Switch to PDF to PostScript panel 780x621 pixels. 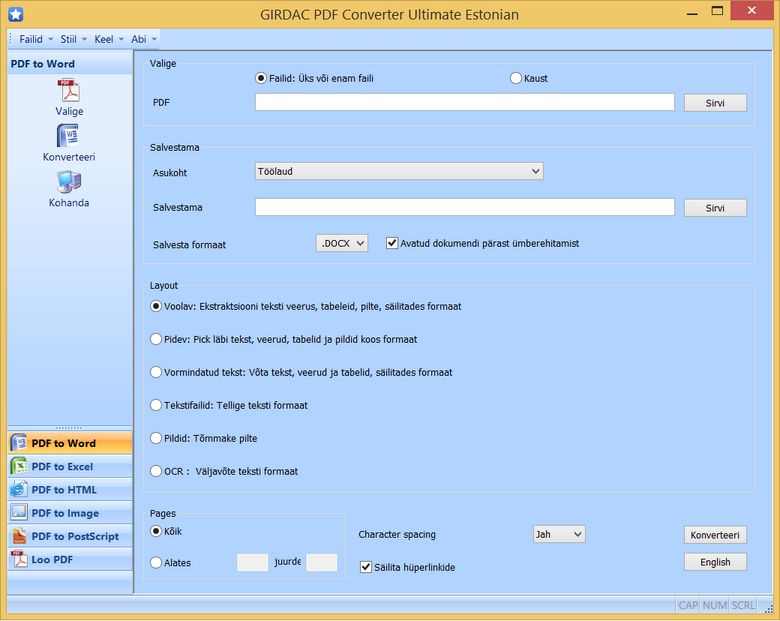70,536
